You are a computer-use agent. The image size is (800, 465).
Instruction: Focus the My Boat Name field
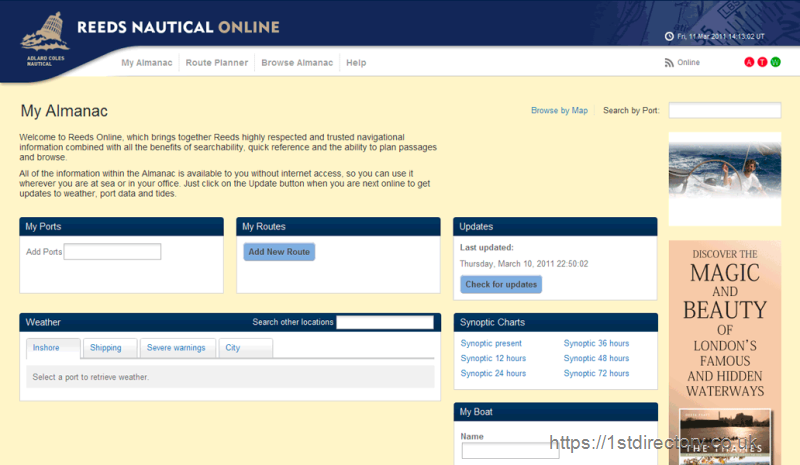coord(510,451)
